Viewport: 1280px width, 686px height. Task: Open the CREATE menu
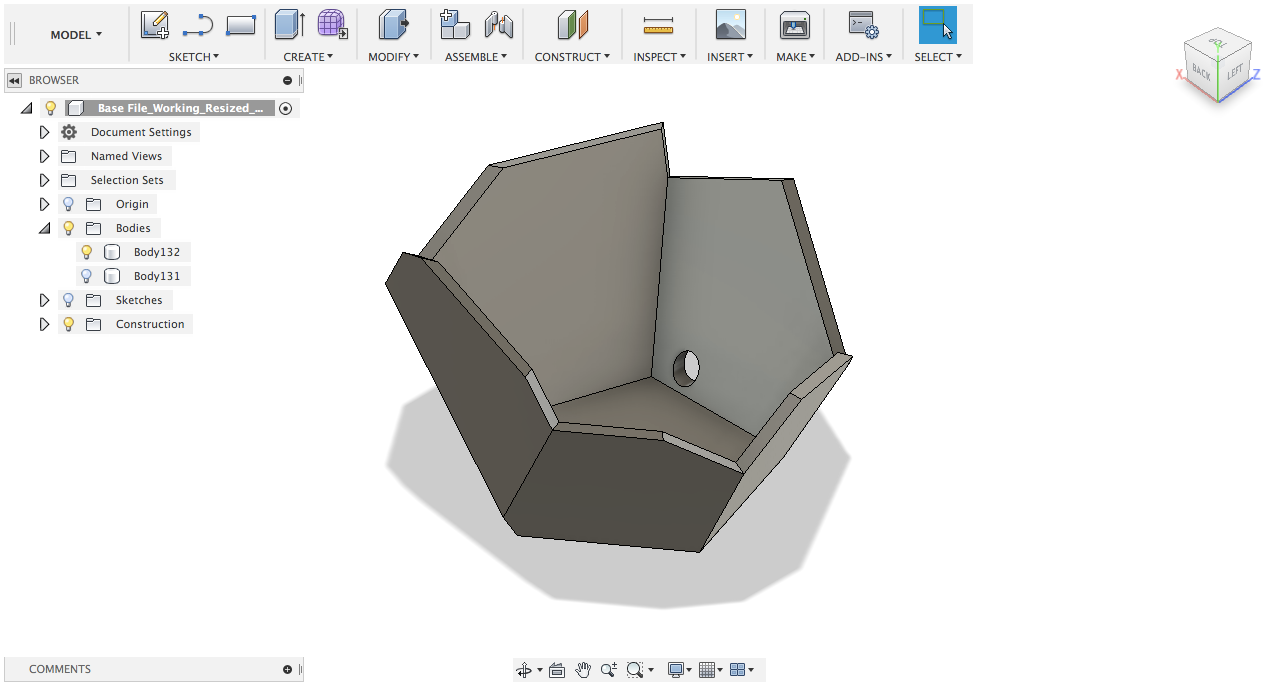tap(308, 57)
